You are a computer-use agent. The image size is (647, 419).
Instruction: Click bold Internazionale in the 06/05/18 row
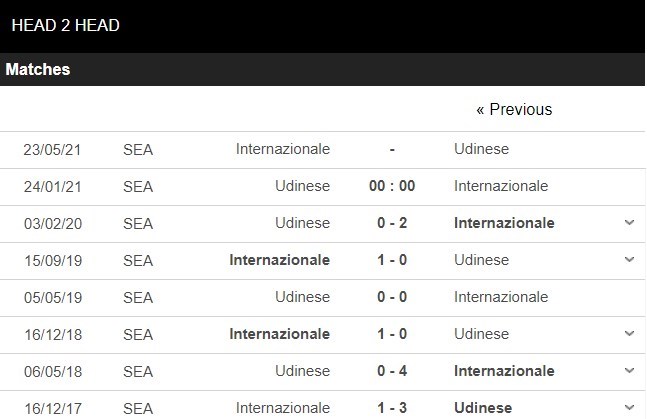504,371
